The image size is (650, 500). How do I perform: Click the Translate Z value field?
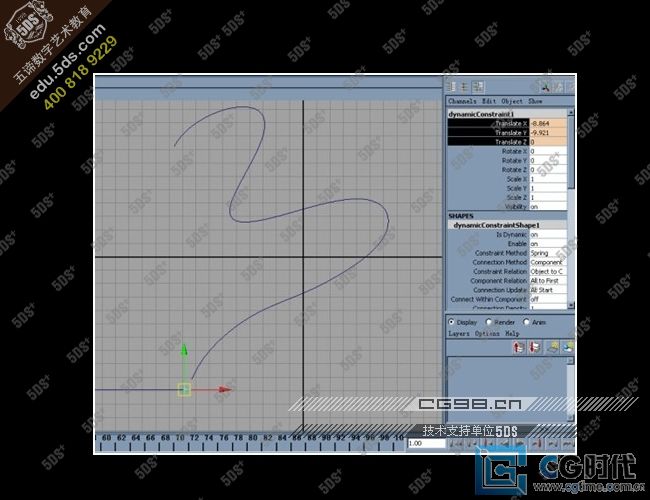coord(548,142)
